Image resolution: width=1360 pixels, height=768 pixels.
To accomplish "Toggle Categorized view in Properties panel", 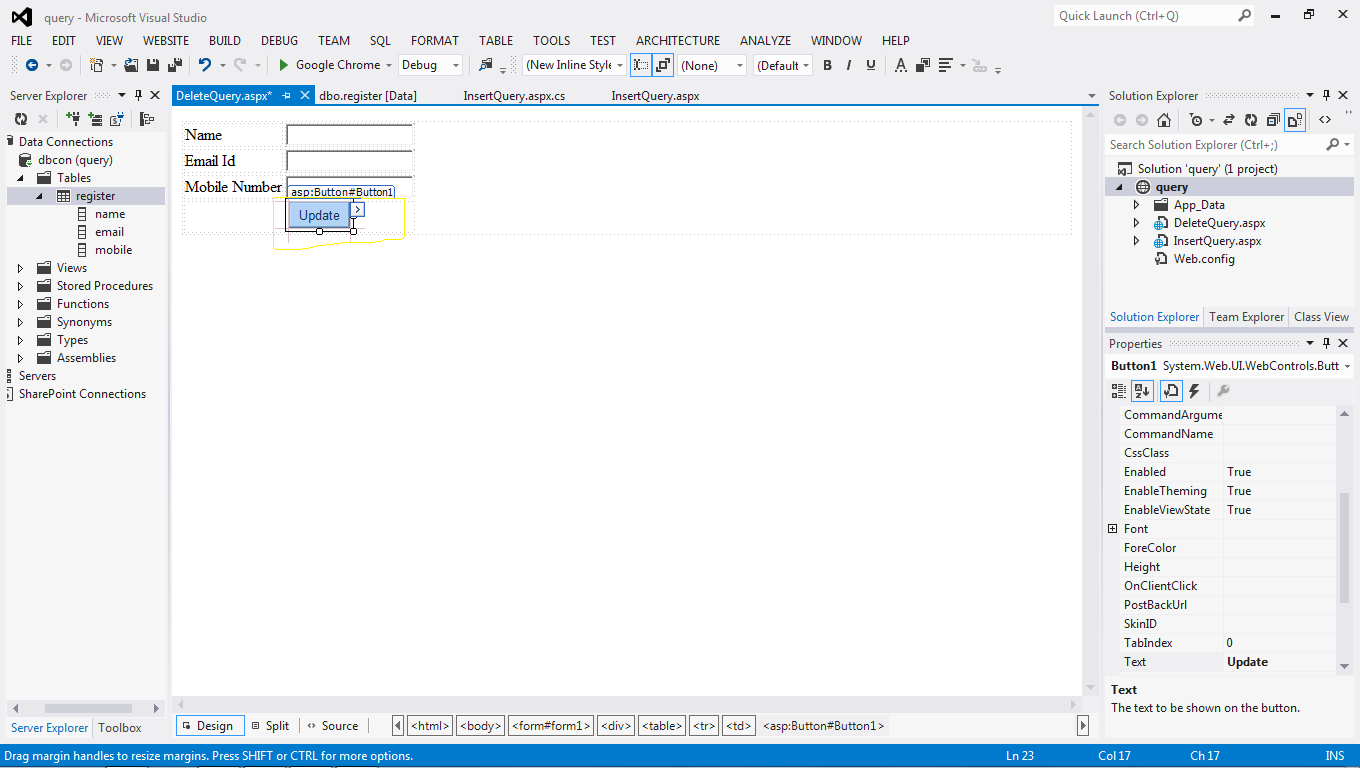I will (1119, 391).
